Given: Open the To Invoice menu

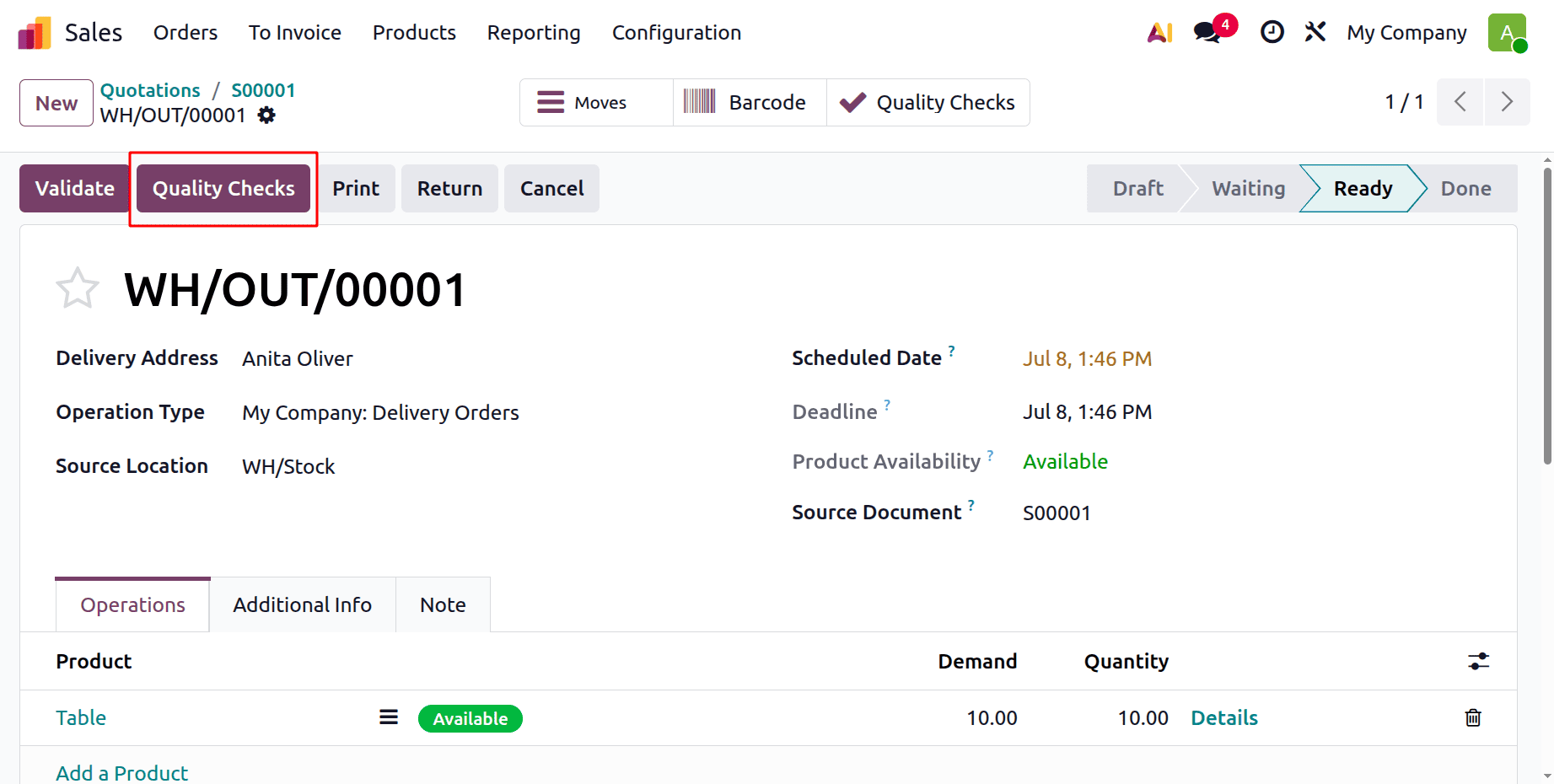Looking at the screenshot, I should 295,33.
